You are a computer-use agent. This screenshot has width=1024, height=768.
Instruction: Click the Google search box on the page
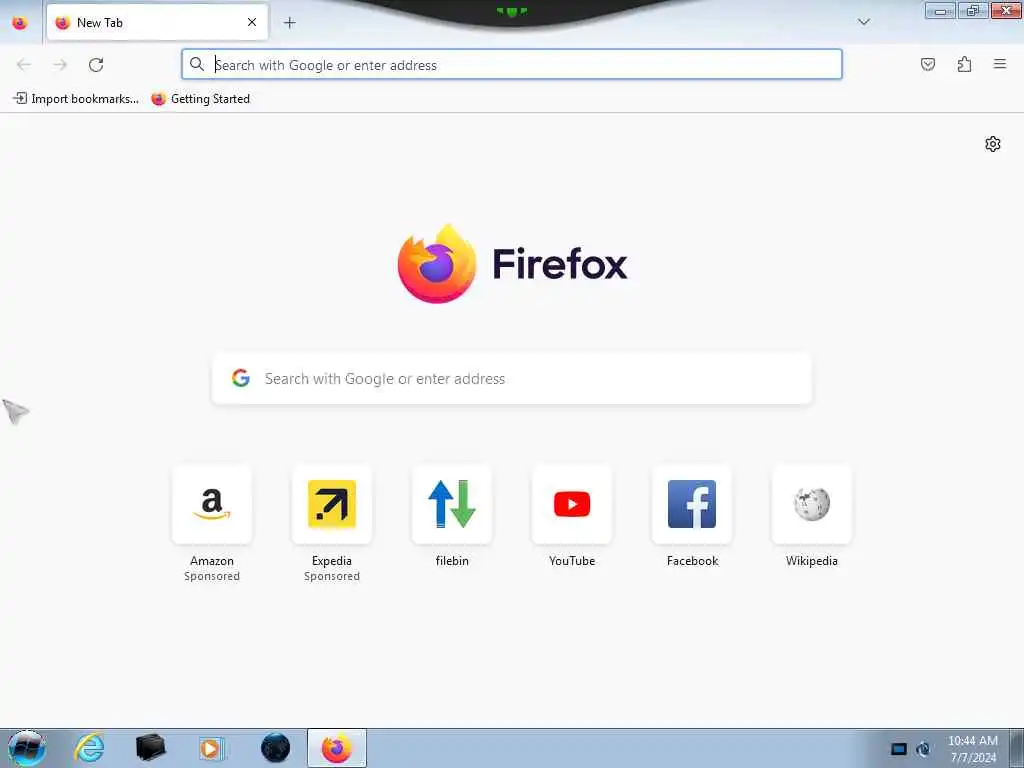(x=512, y=379)
